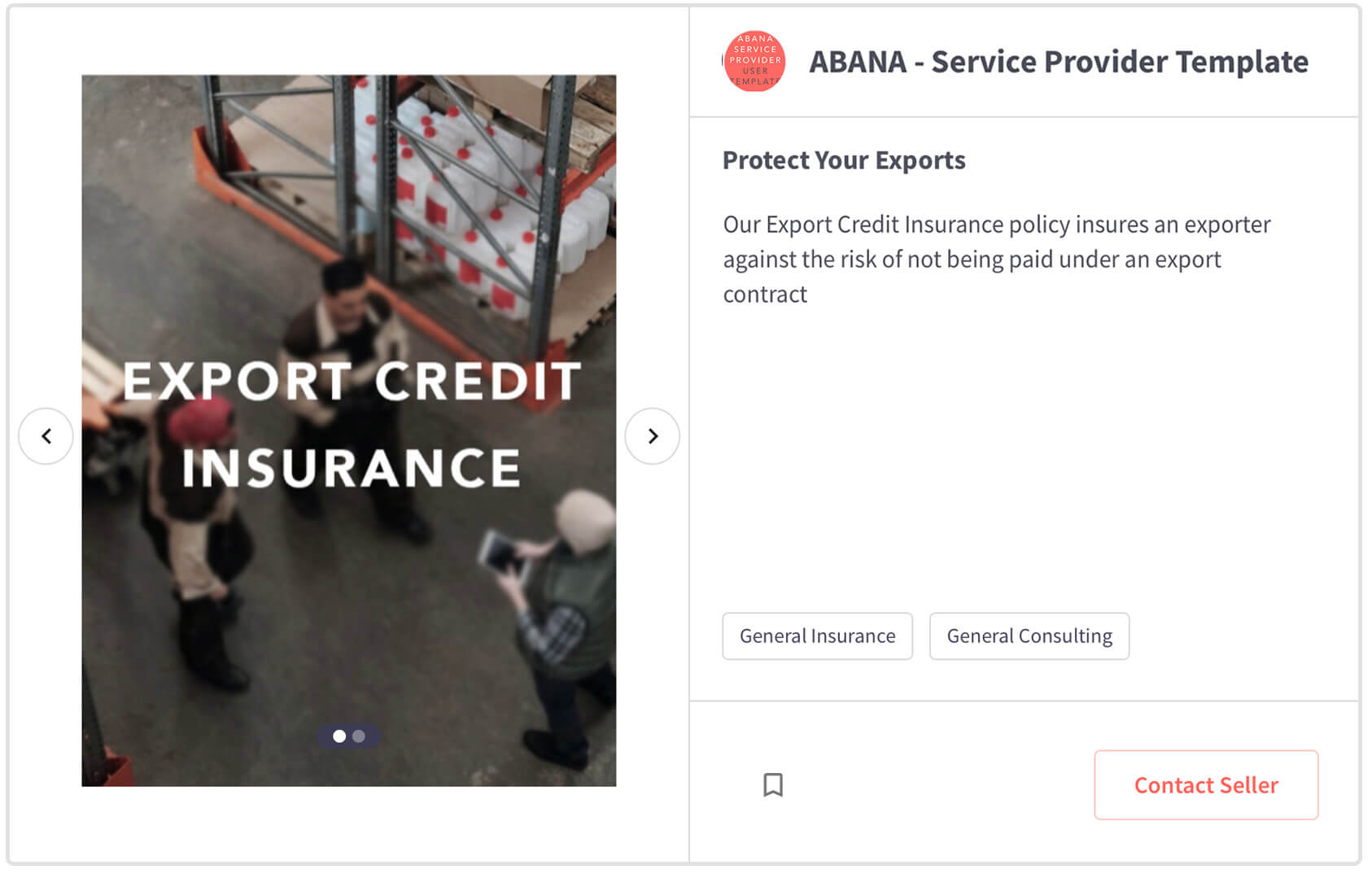Viewport: 1372px width, 874px height.
Task: Advance carousel with right chevron arrow
Action: [652, 436]
